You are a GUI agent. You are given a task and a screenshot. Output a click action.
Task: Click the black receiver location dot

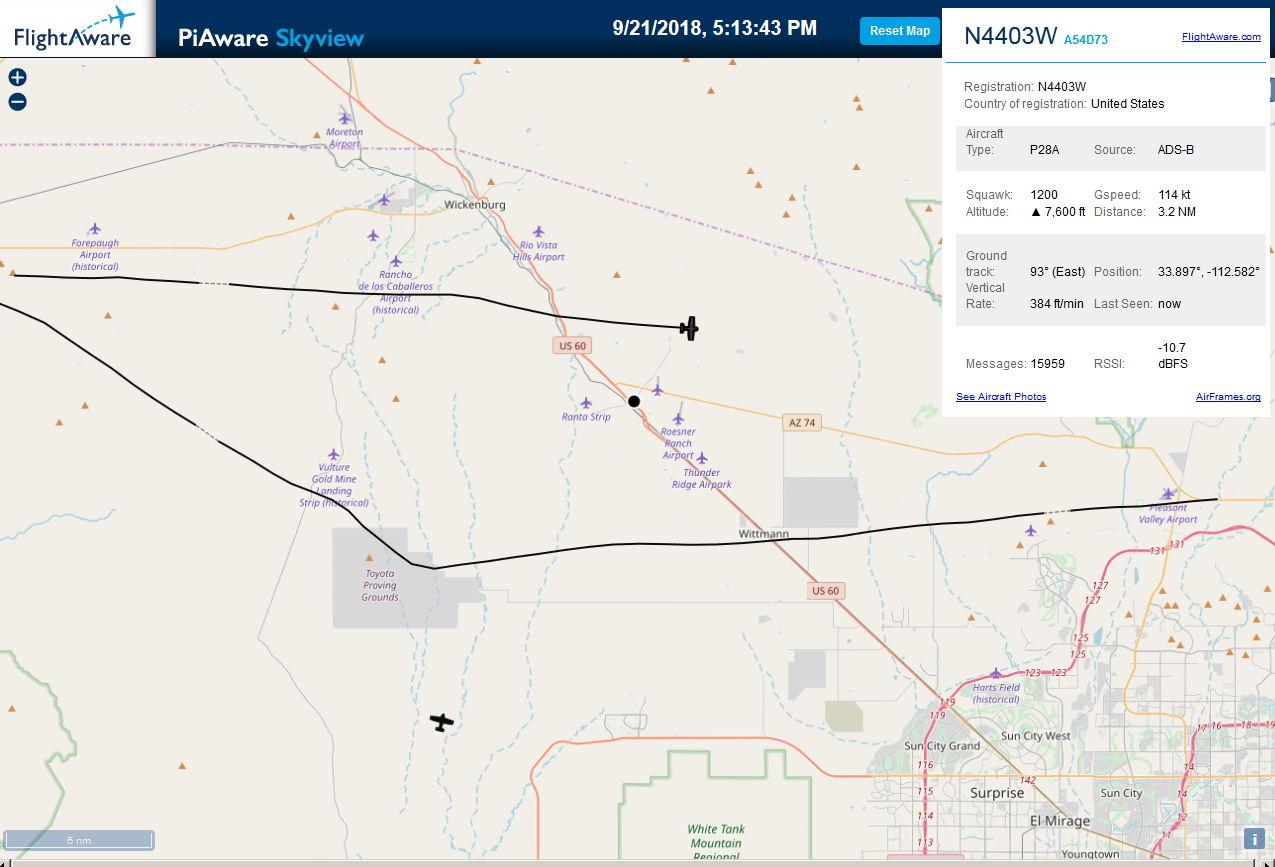[634, 401]
